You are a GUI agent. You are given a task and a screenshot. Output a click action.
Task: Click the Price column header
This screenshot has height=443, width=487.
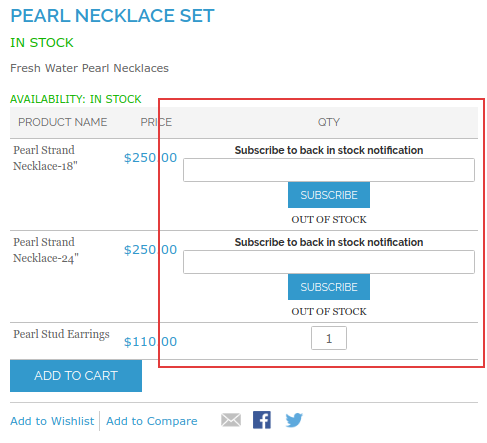point(156,122)
